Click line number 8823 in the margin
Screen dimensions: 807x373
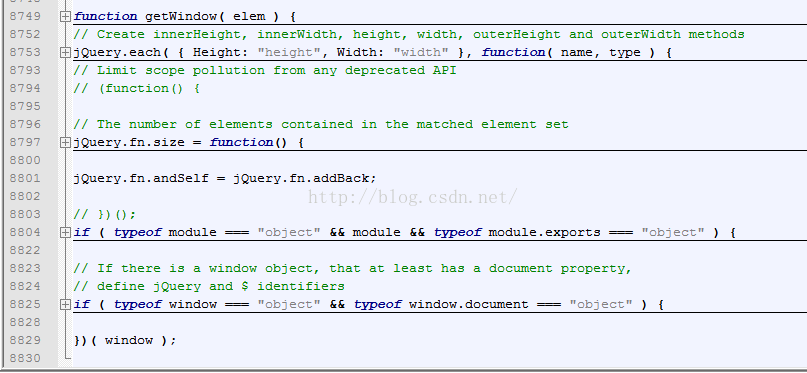[x=25, y=269]
